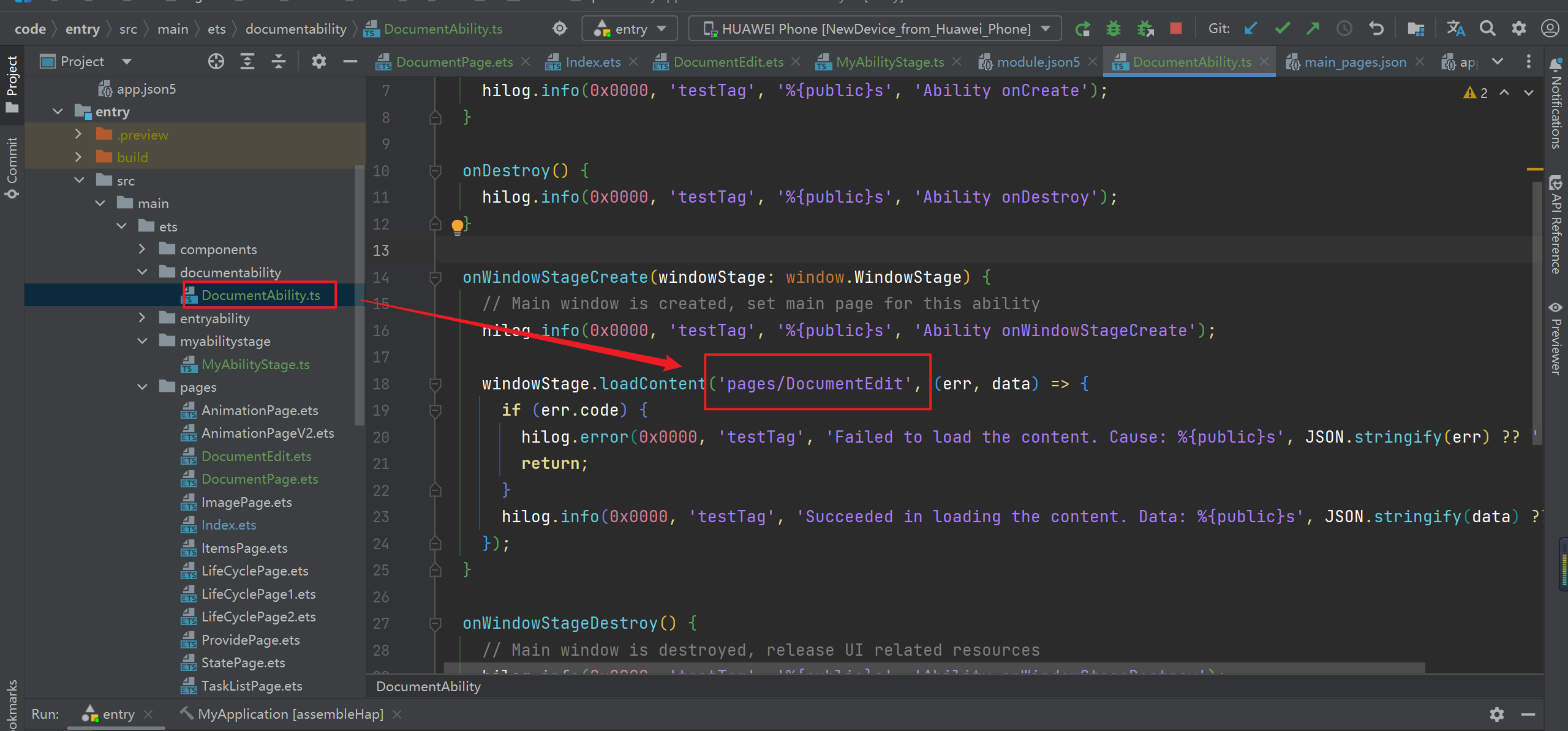Open the search everywhere magnifier icon
Viewport: 1568px width, 731px height.
(x=1487, y=28)
